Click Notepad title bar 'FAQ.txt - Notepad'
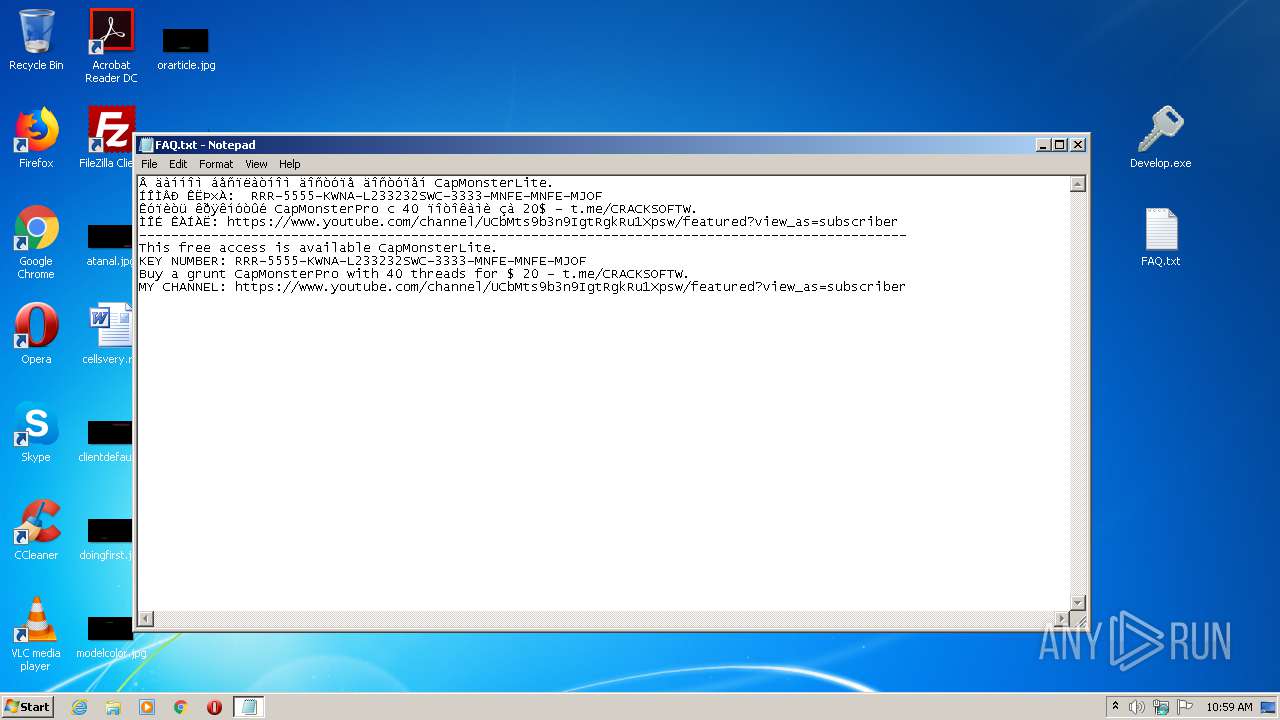 pyautogui.click(x=205, y=145)
